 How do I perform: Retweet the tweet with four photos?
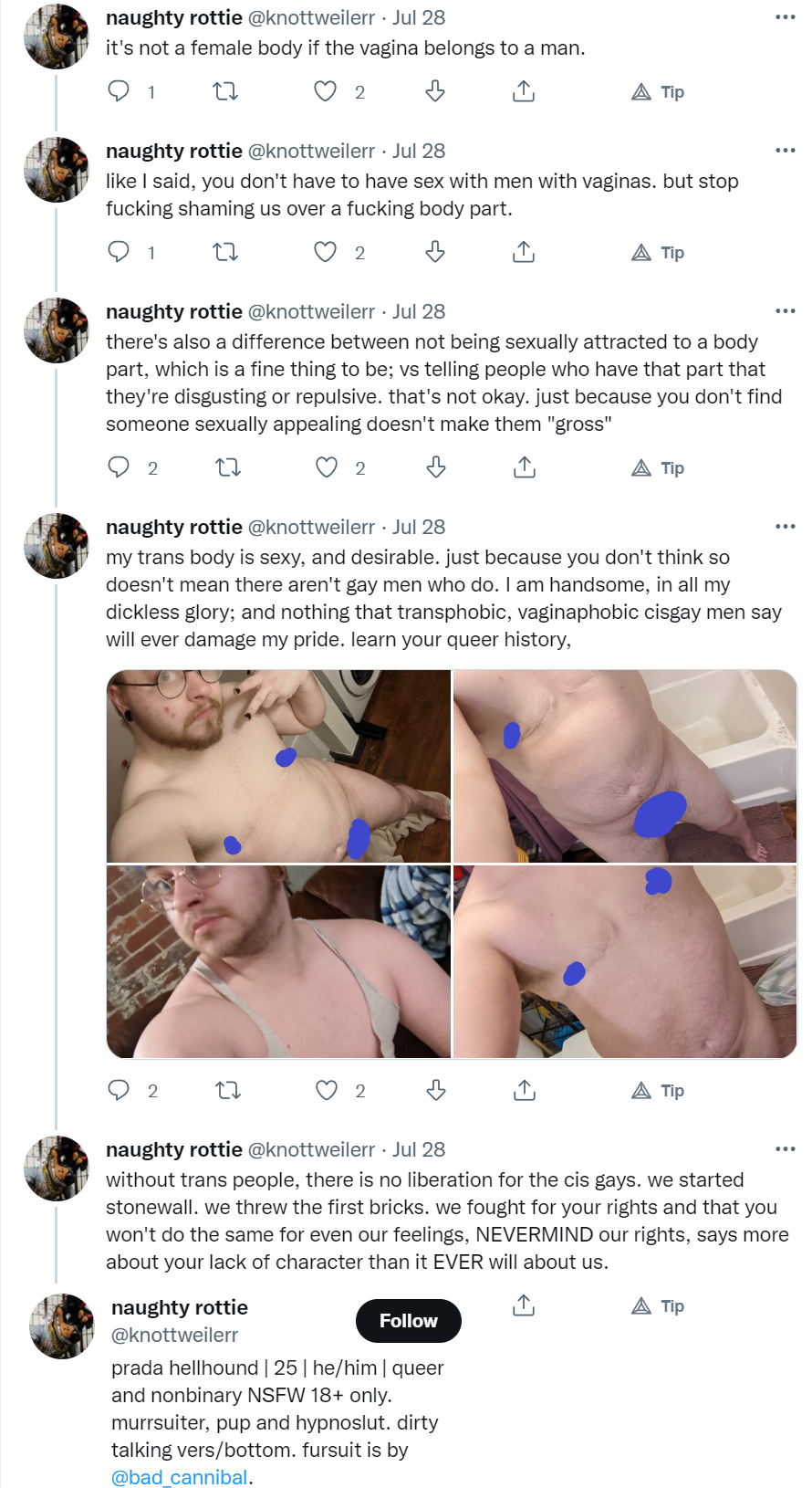[227, 1090]
